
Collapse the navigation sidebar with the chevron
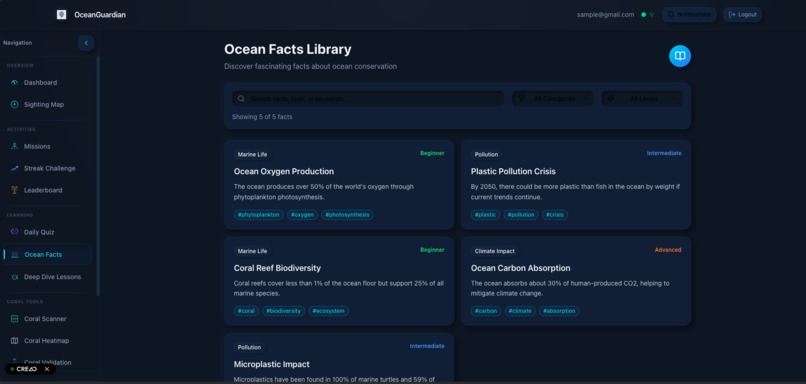pyautogui.click(x=86, y=43)
